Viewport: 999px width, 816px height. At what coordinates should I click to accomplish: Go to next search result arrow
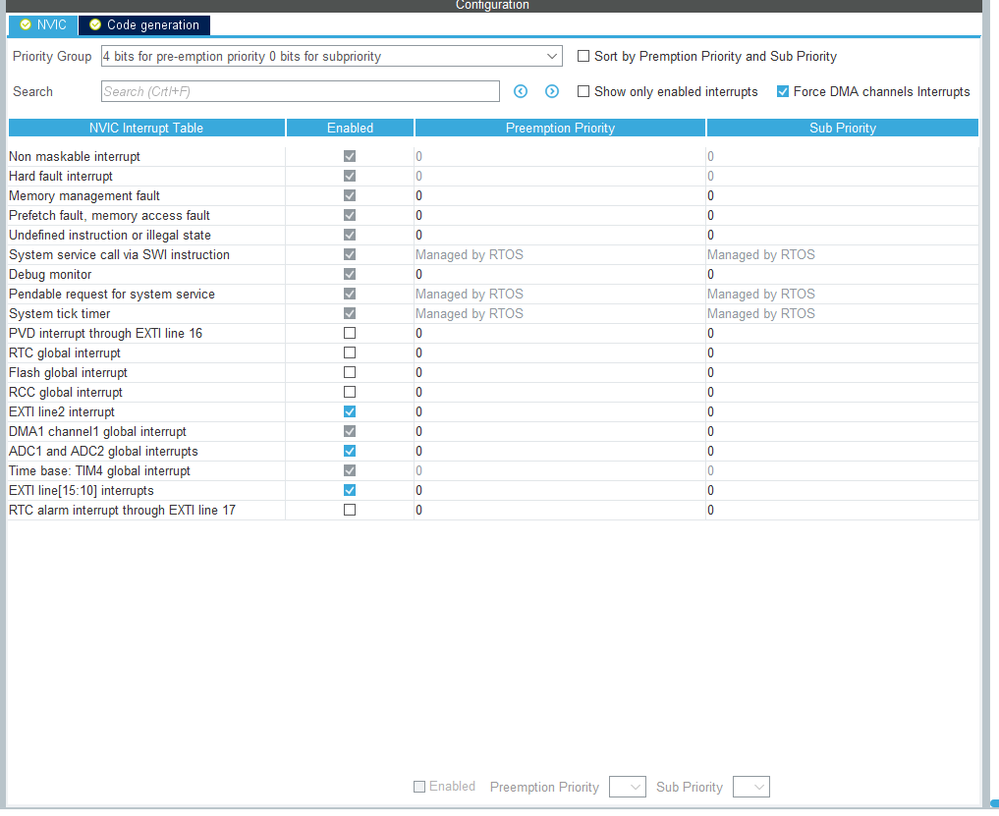click(x=552, y=91)
